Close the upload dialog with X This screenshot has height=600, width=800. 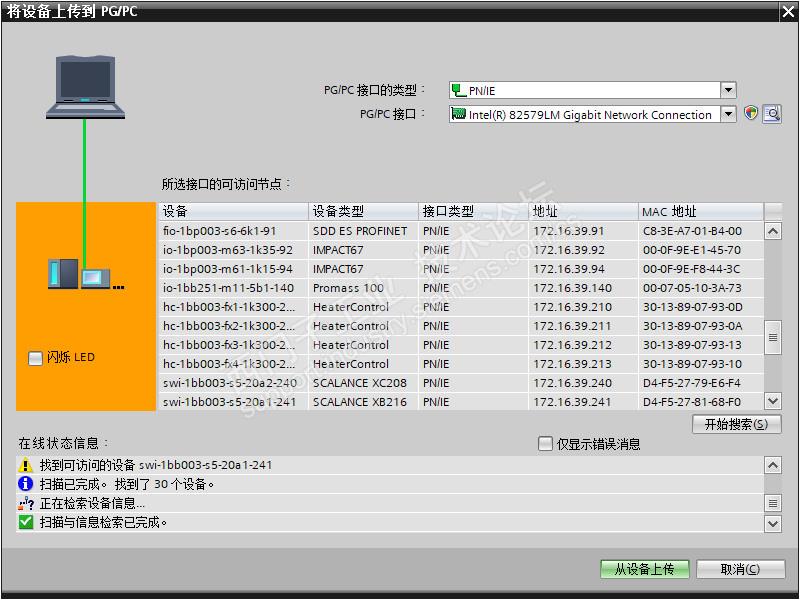point(788,12)
